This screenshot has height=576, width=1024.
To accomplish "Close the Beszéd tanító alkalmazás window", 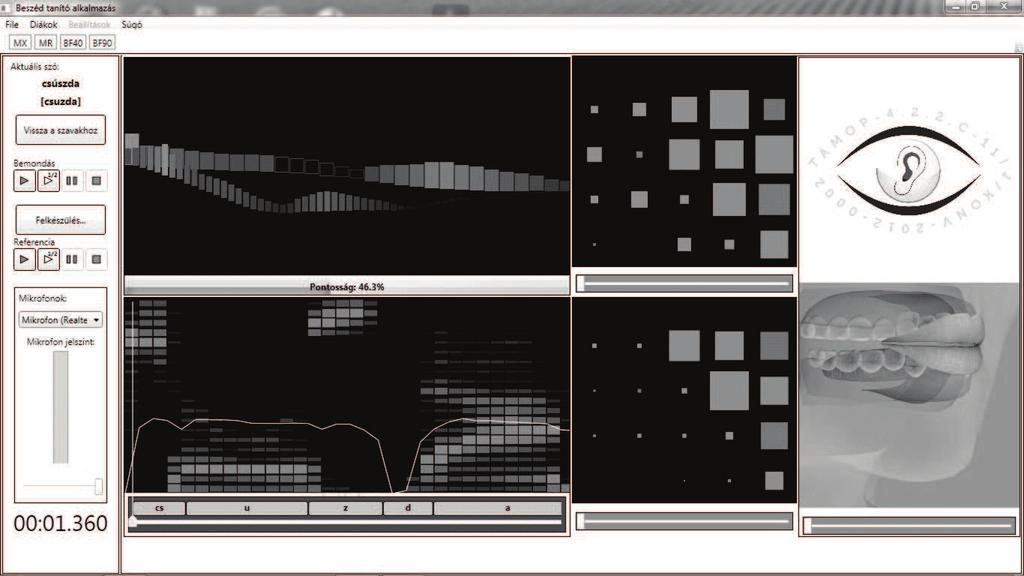I will pyautogui.click(x=1004, y=7).
